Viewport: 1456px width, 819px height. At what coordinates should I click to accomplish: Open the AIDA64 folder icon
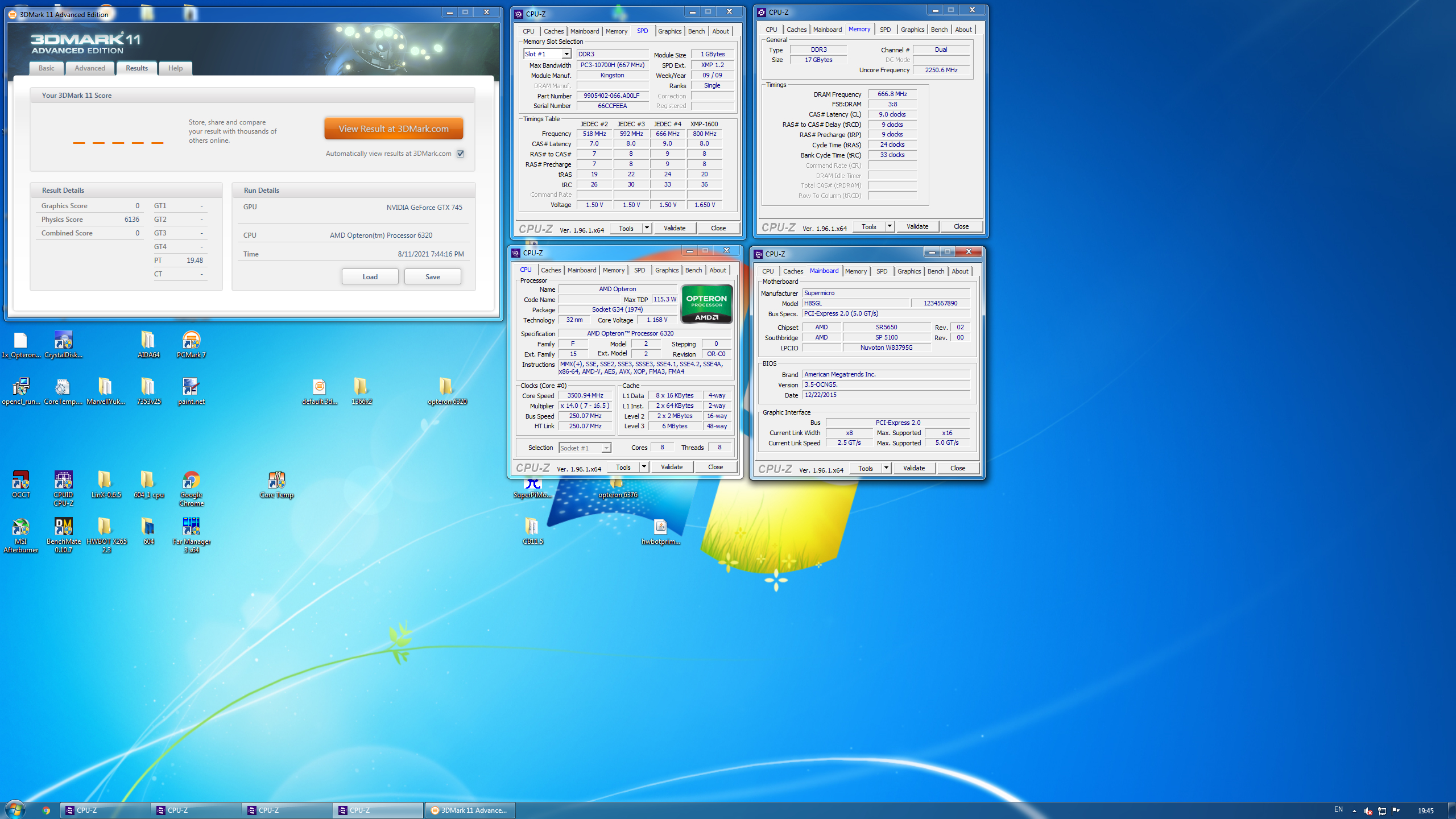148,345
